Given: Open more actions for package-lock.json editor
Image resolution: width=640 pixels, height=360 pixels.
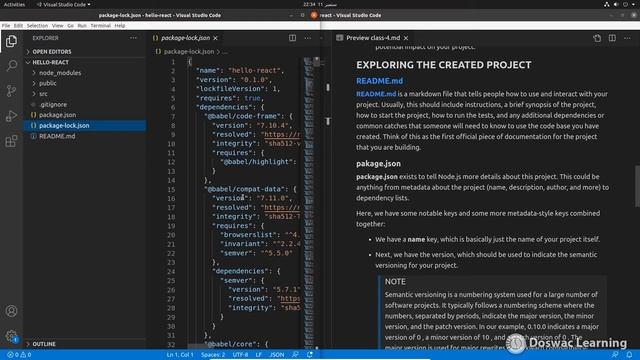Looking at the screenshot, I should point(307,38).
